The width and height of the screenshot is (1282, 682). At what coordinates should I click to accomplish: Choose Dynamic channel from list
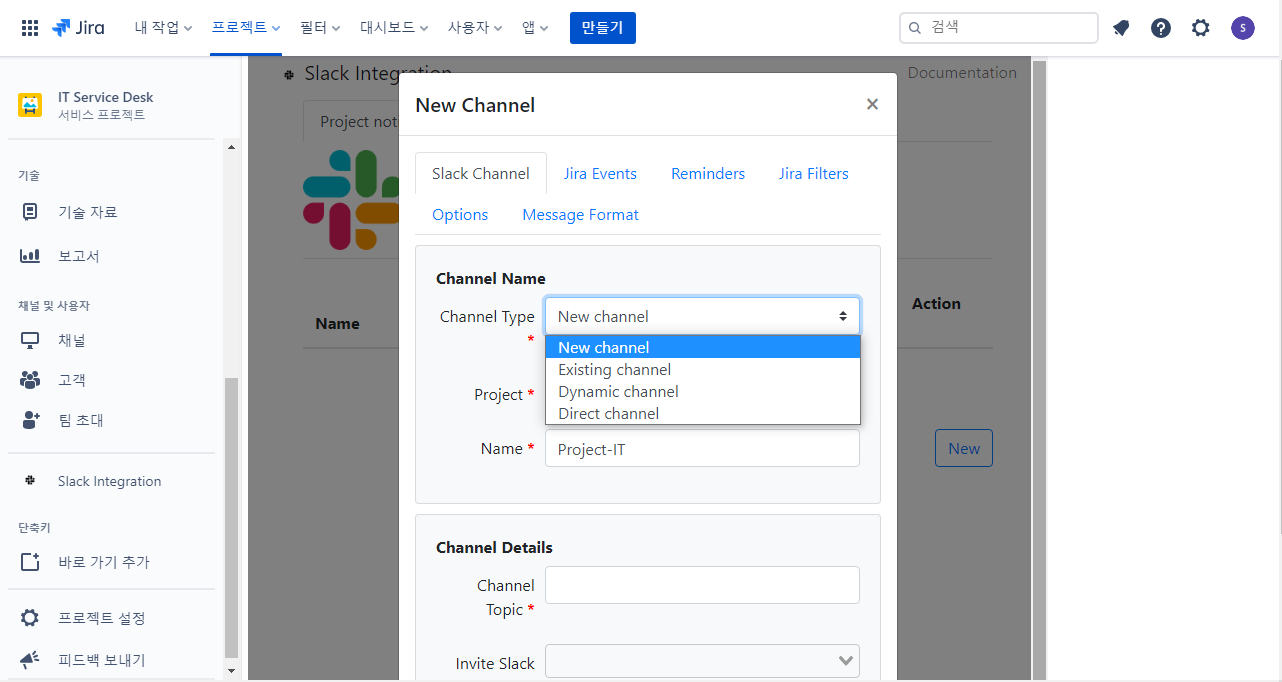pyautogui.click(x=618, y=392)
